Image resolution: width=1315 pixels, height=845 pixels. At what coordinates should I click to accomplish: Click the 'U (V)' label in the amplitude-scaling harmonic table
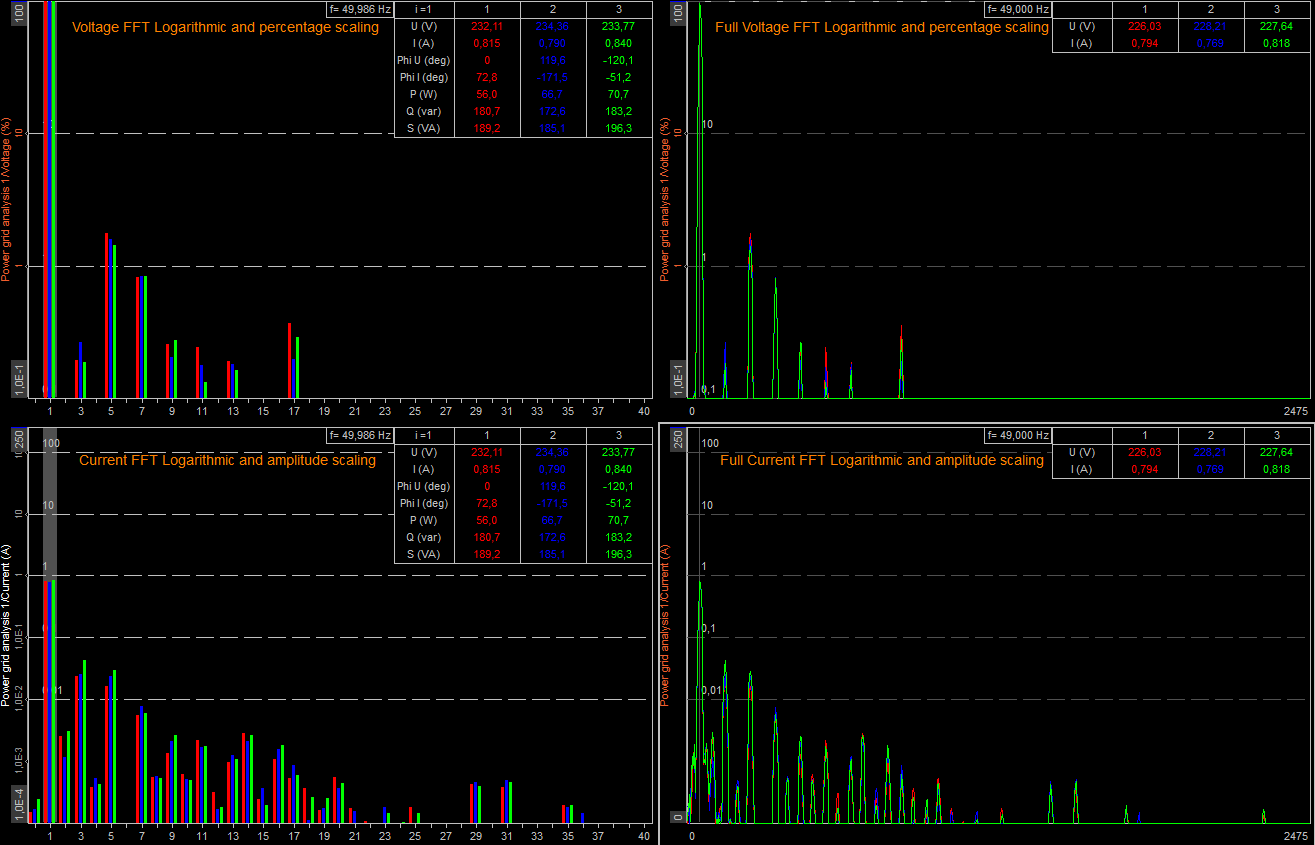(x=424, y=452)
